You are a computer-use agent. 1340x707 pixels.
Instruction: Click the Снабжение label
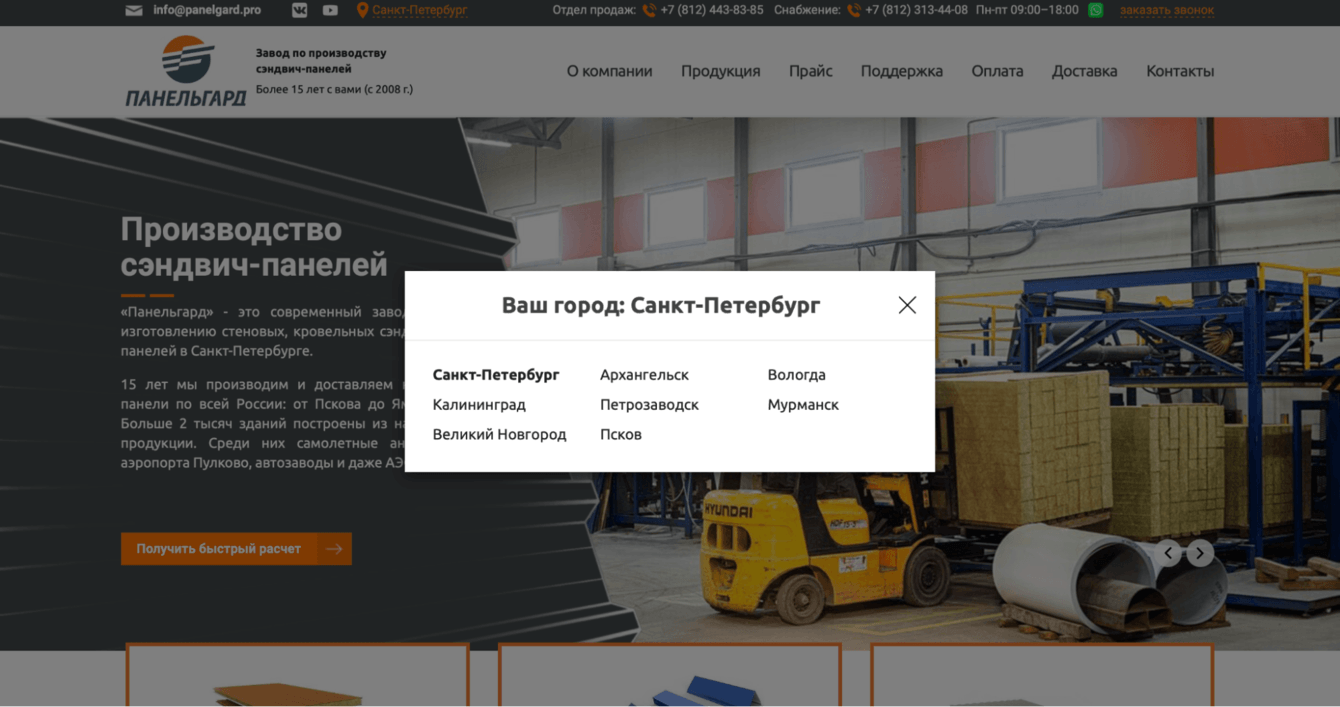point(807,10)
